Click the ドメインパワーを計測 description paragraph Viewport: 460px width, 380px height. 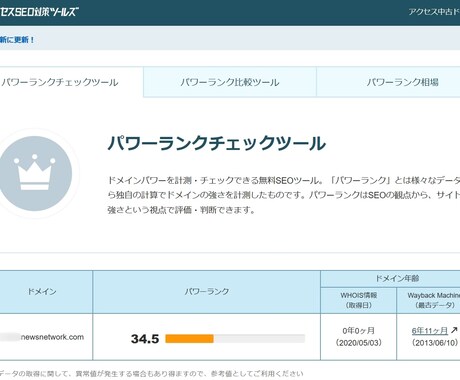[x=284, y=195]
